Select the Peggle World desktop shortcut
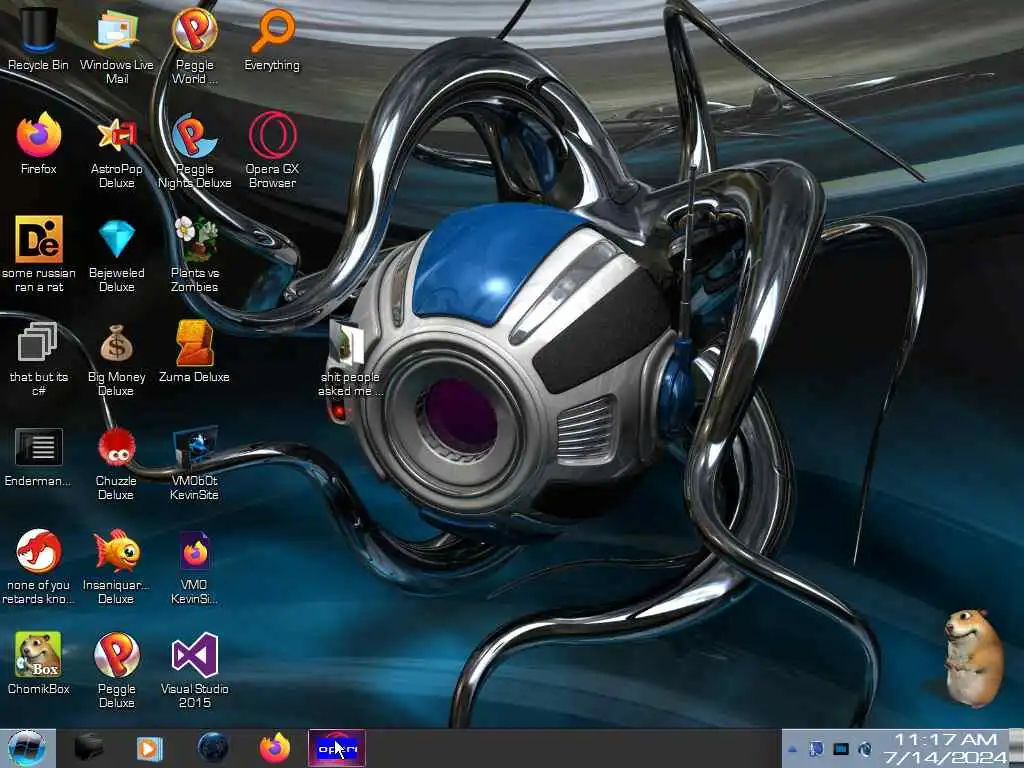The height and width of the screenshot is (768, 1024). click(195, 46)
